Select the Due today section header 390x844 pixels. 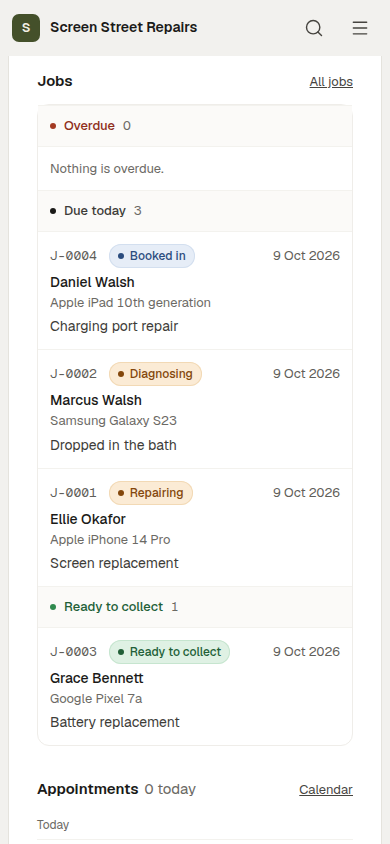tap(195, 211)
